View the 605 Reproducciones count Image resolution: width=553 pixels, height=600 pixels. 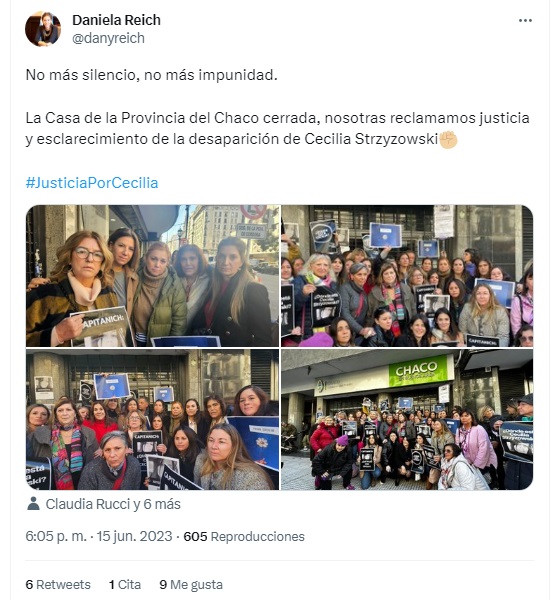tap(244, 536)
